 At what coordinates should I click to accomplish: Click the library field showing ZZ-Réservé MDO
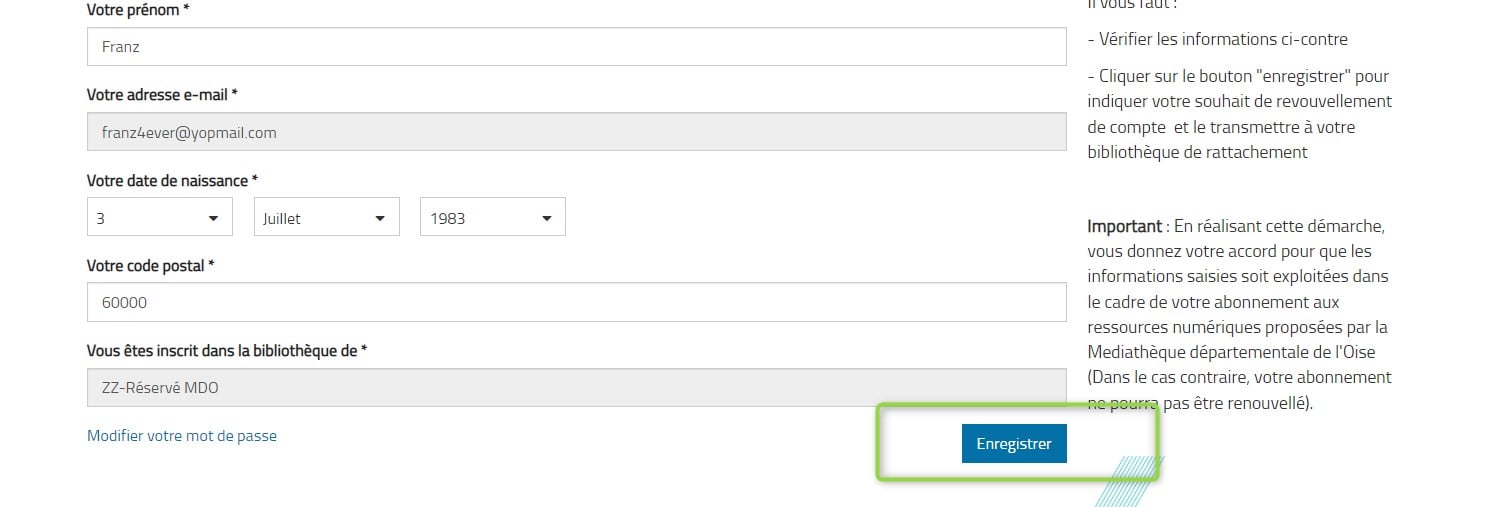coord(577,388)
